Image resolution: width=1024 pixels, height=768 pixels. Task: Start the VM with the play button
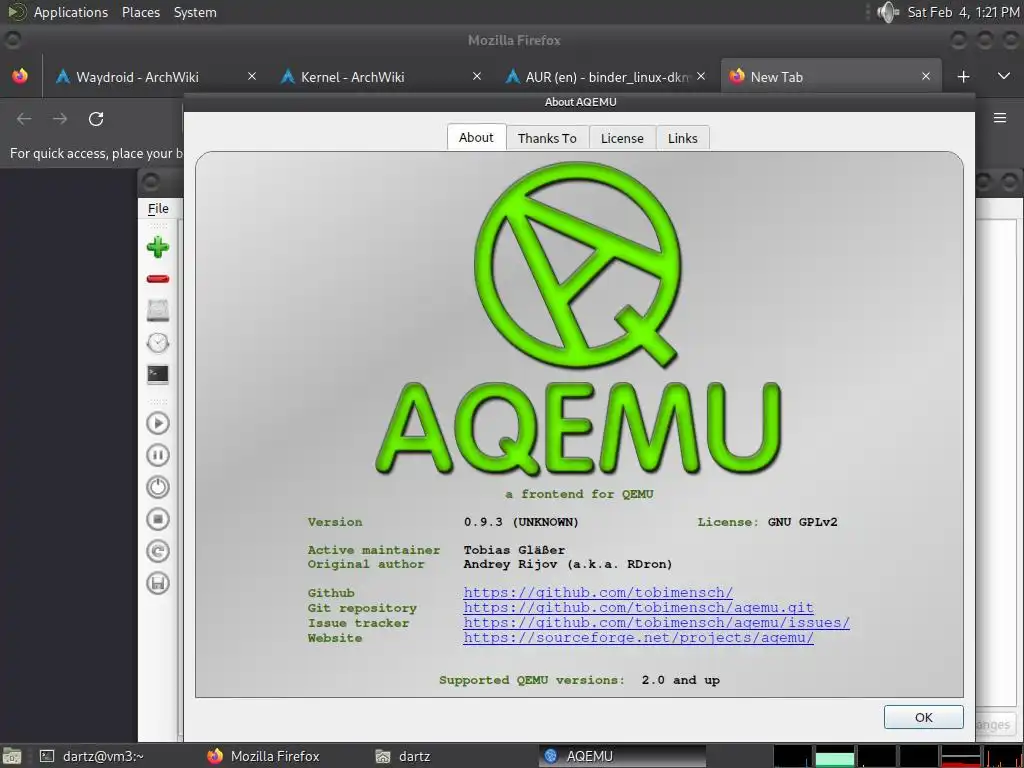coord(157,423)
